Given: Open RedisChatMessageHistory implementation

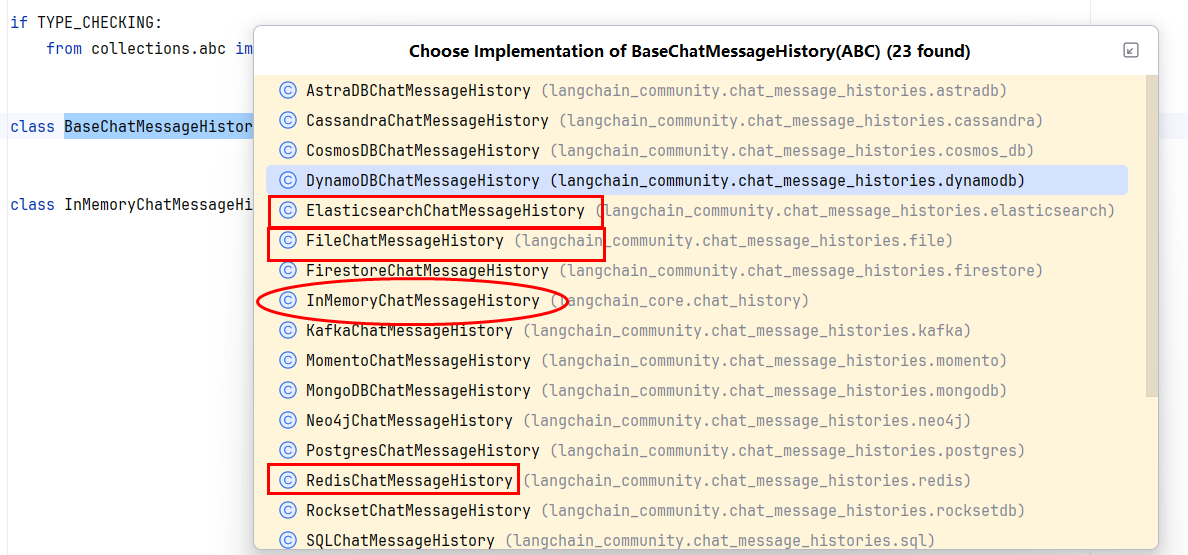Looking at the screenshot, I should coord(697,481).
